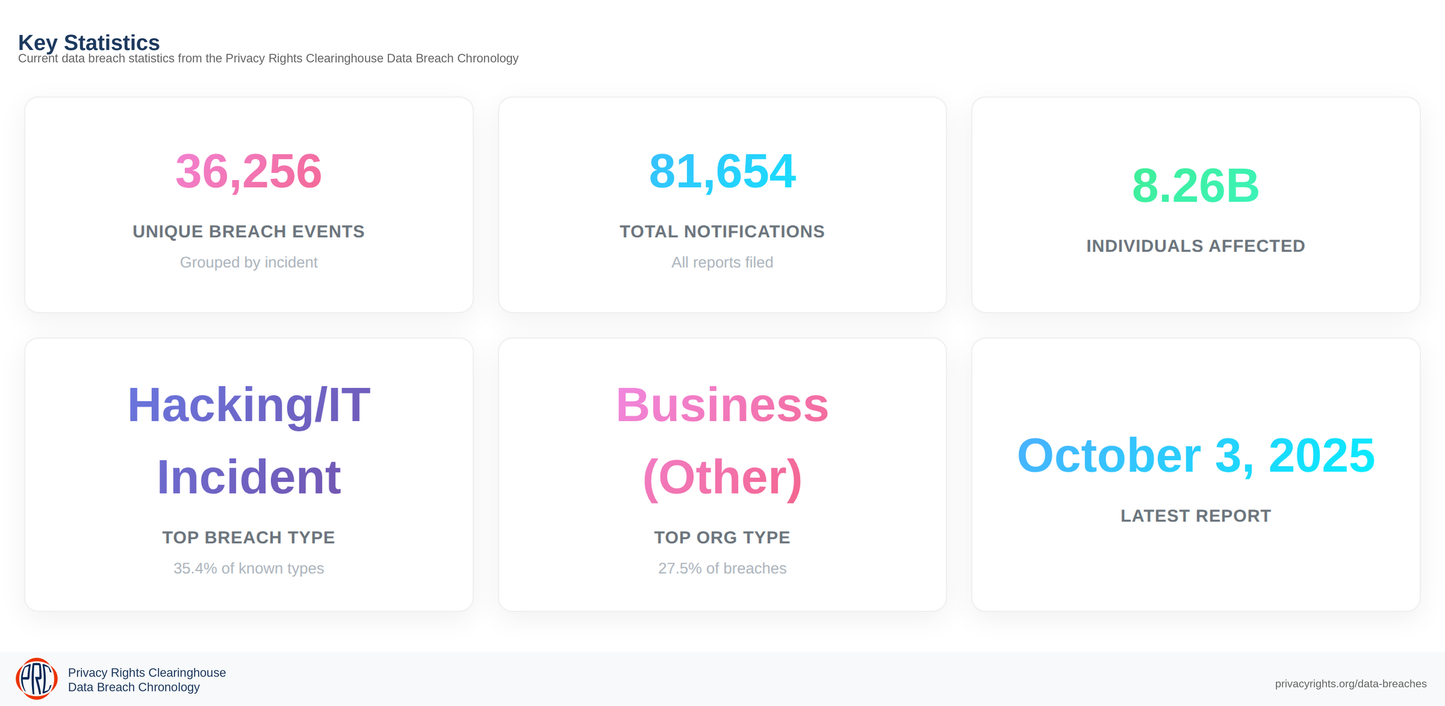The height and width of the screenshot is (706, 1445).
Task: Click the PRC logo icon in footer
Action: [36, 679]
